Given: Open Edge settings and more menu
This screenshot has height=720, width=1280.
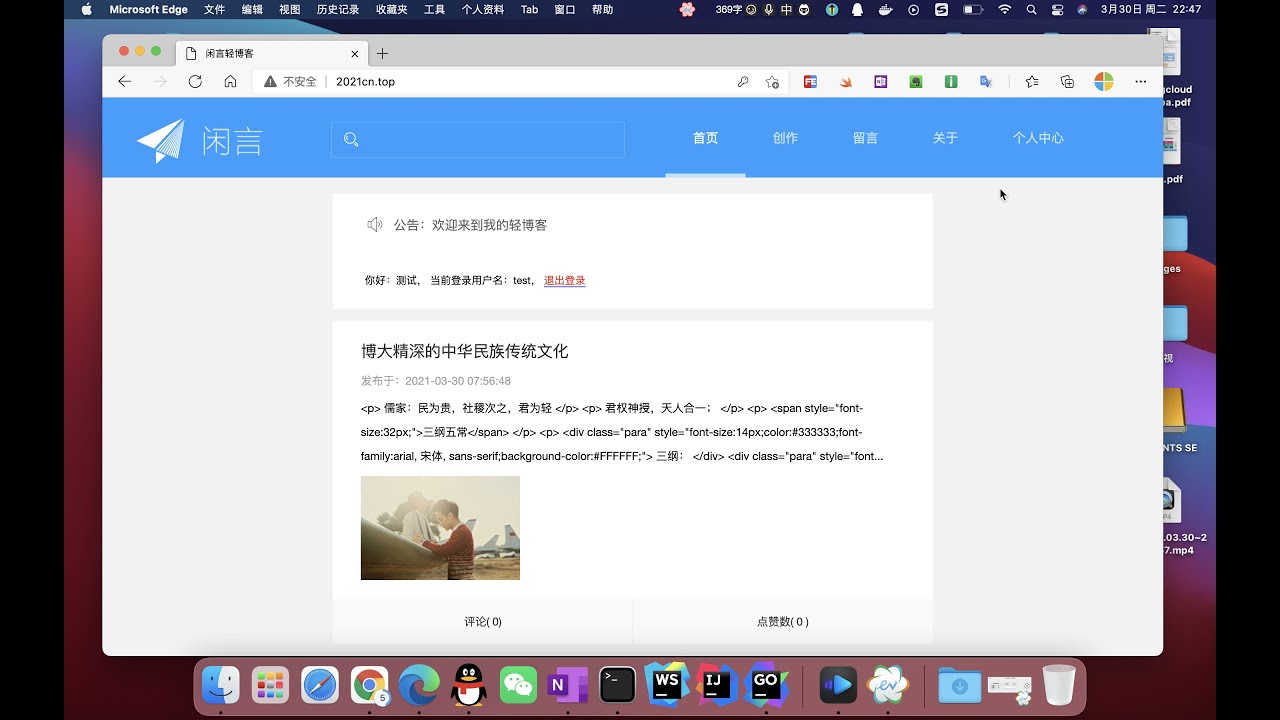Looking at the screenshot, I should click(1140, 82).
